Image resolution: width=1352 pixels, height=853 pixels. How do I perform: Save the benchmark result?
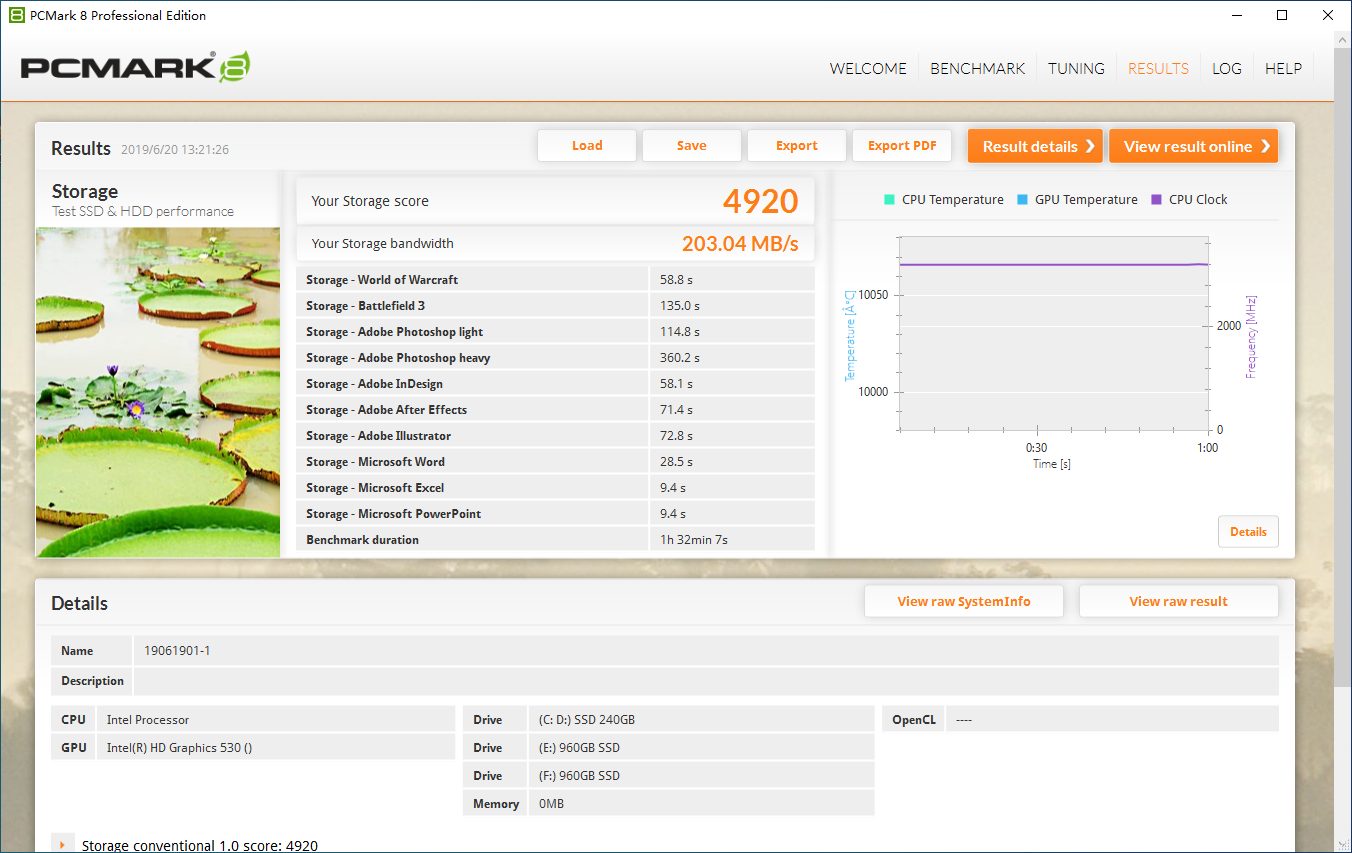691,146
